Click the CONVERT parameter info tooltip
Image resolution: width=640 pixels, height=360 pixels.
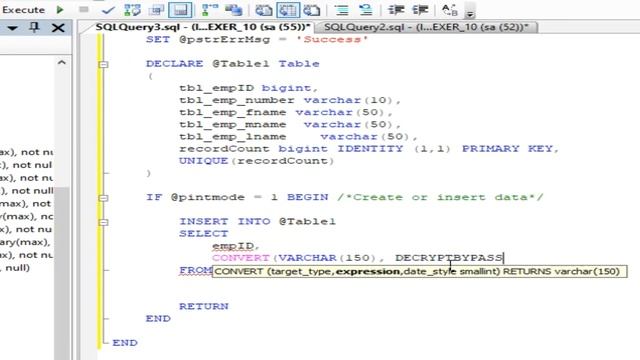(420, 271)
